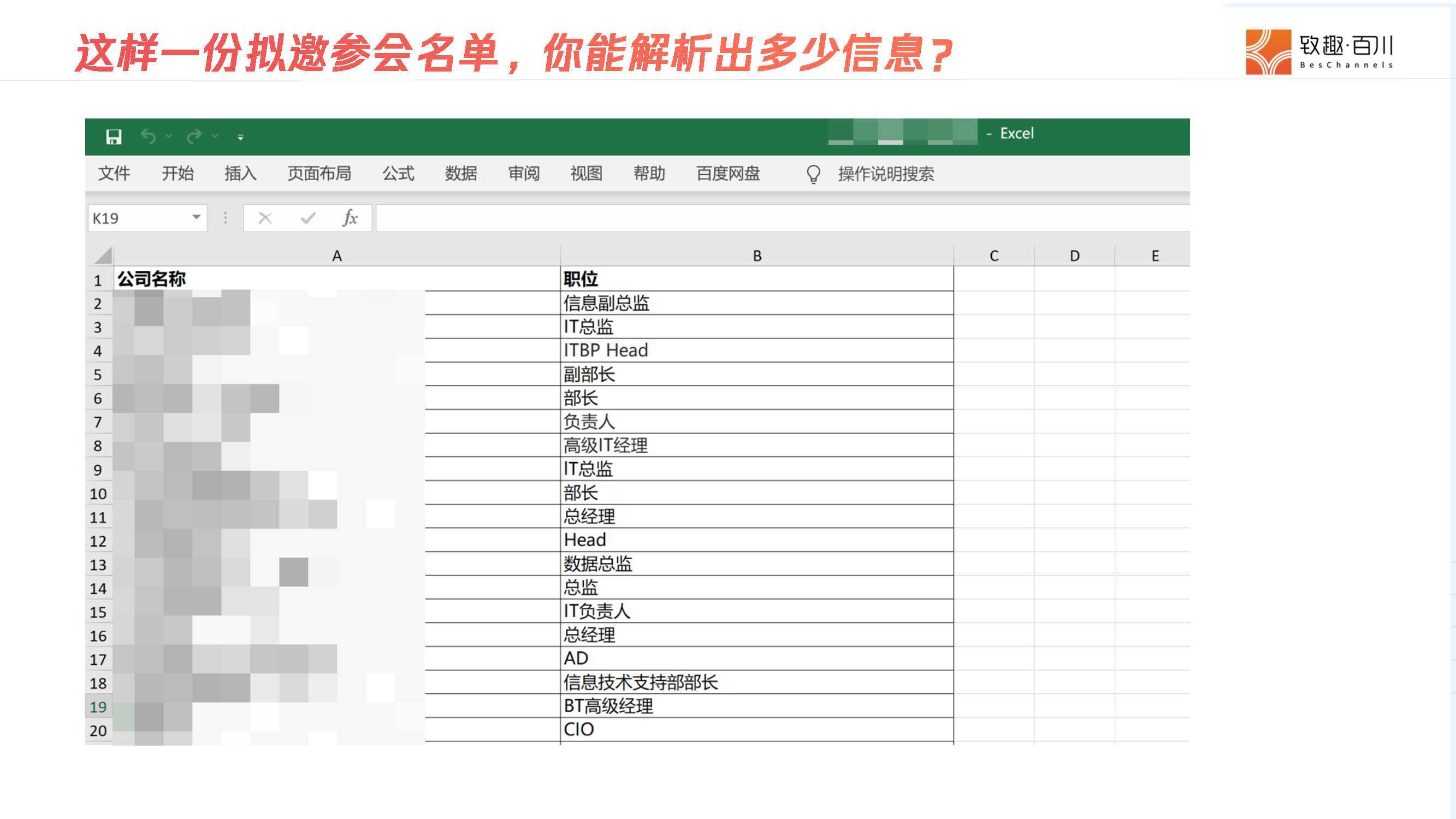Select column D header
The width and height of the screenshot is (1456, 819).
click(x=1074, y=256)
